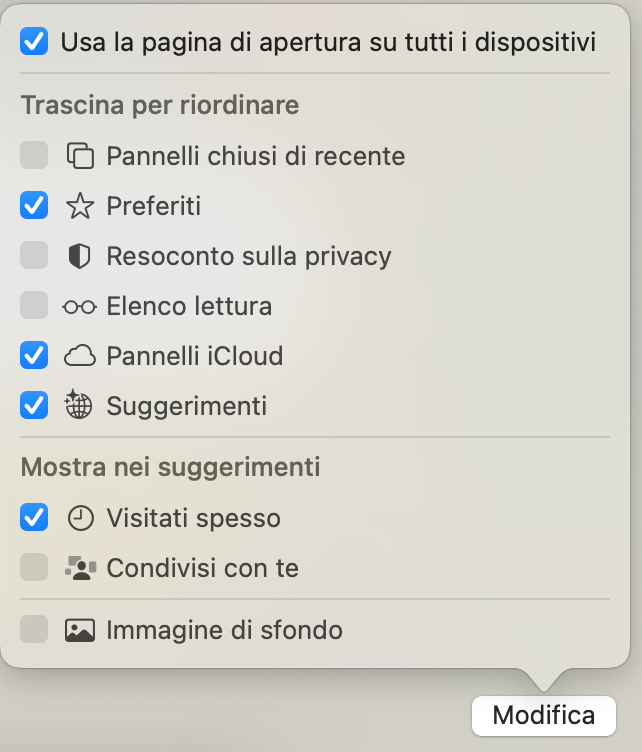
Task: Enable the Elenco lettura checkbox
Action: pos(34,306)
